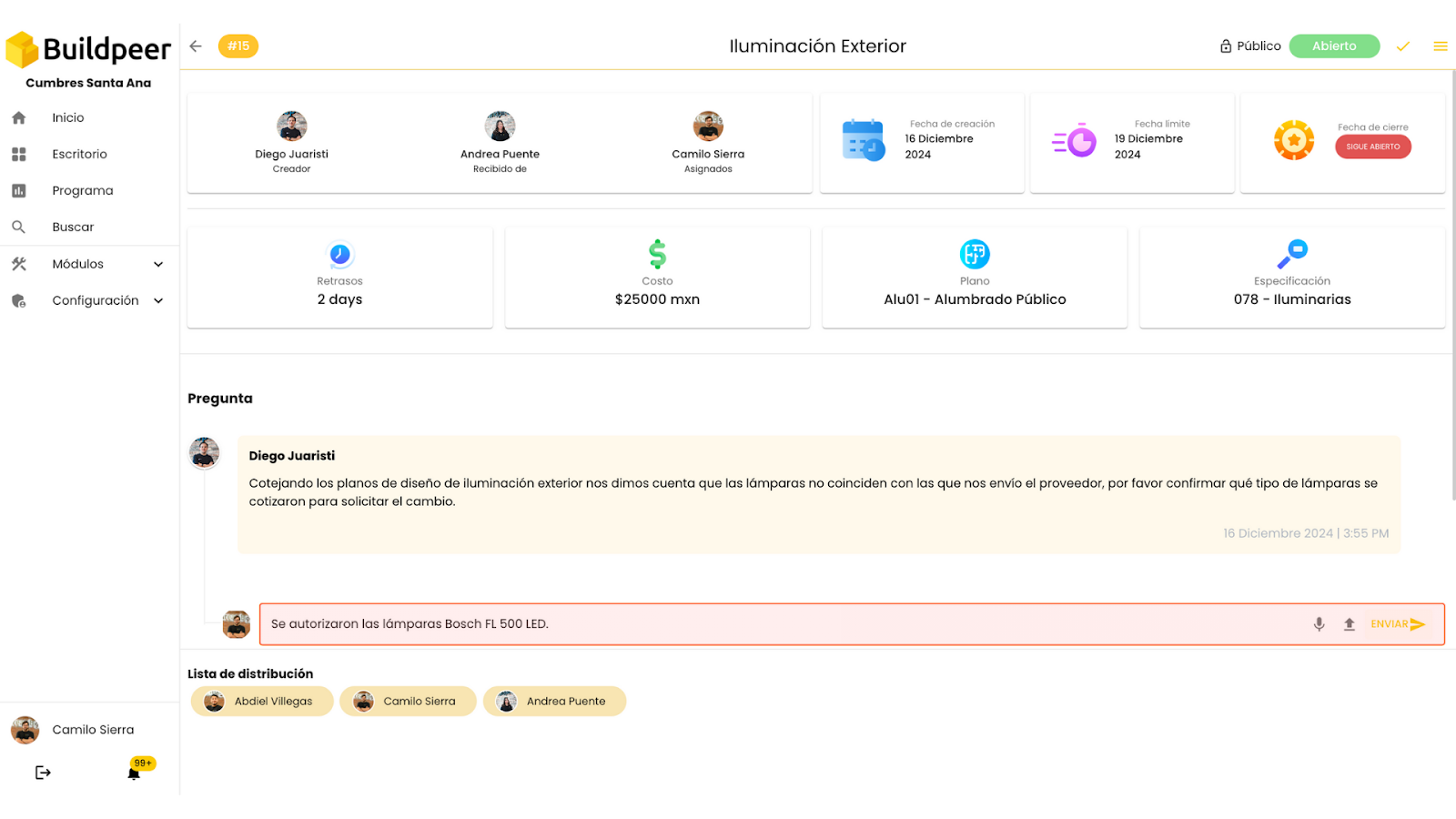
Task: Click the microphone dictation icon
Action: pos(1319,624)
